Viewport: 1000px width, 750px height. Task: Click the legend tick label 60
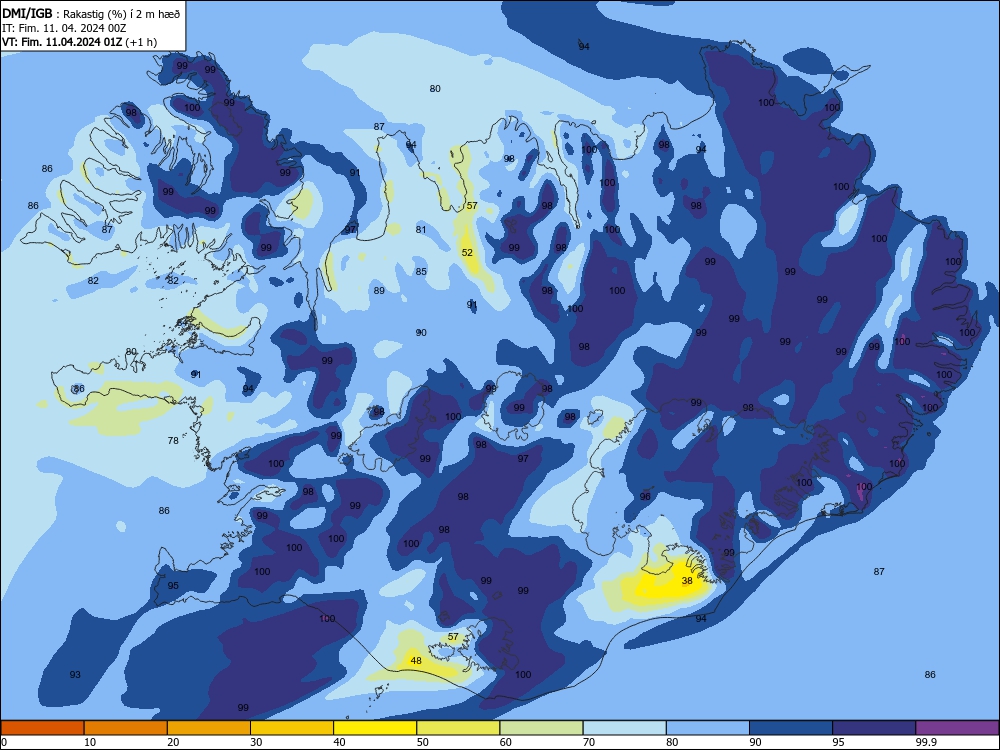pyautogui.click(x=506, y=742)
